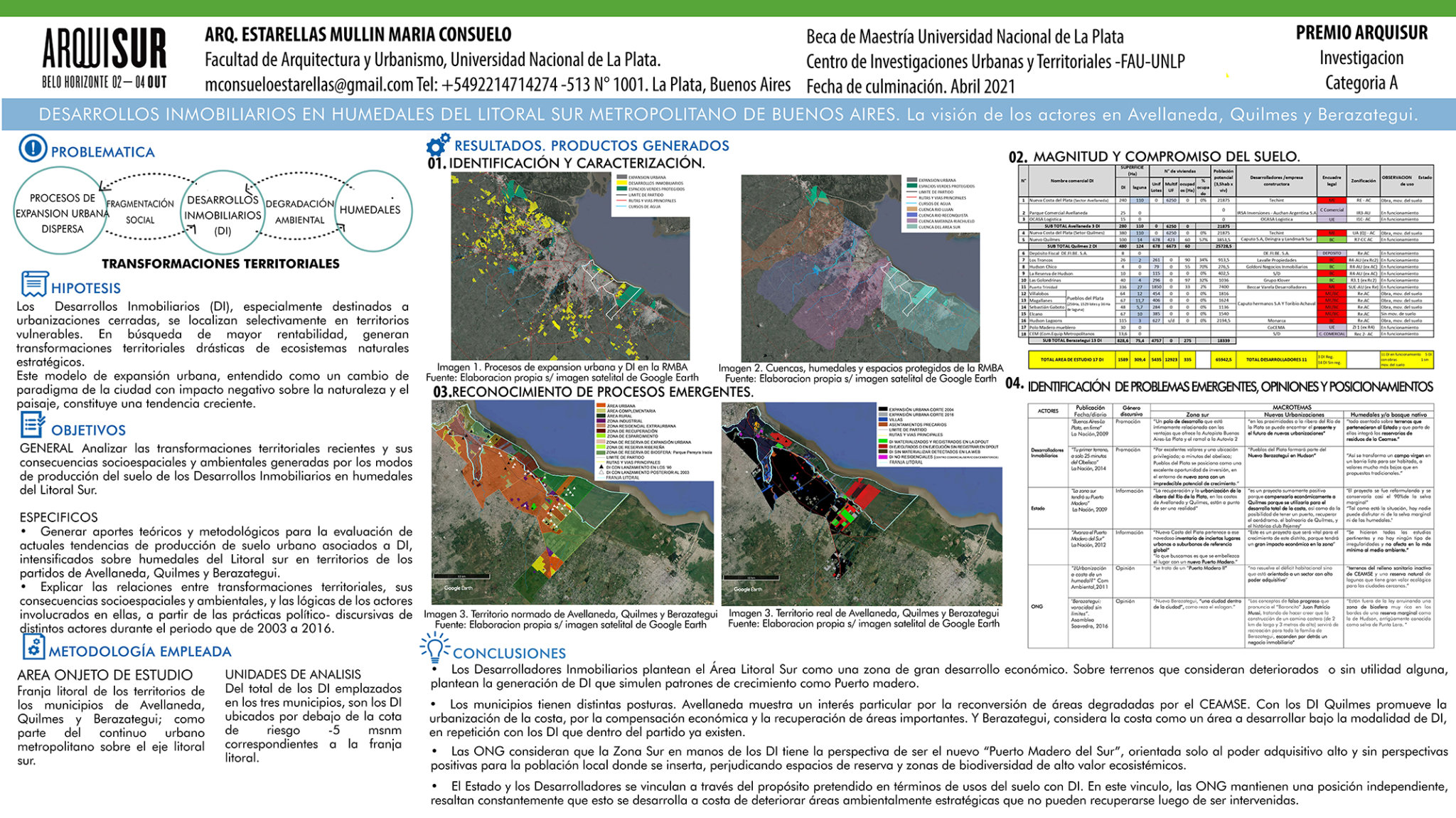Select the 'Procesos de expansion urbana dispersa' circle

61,210
